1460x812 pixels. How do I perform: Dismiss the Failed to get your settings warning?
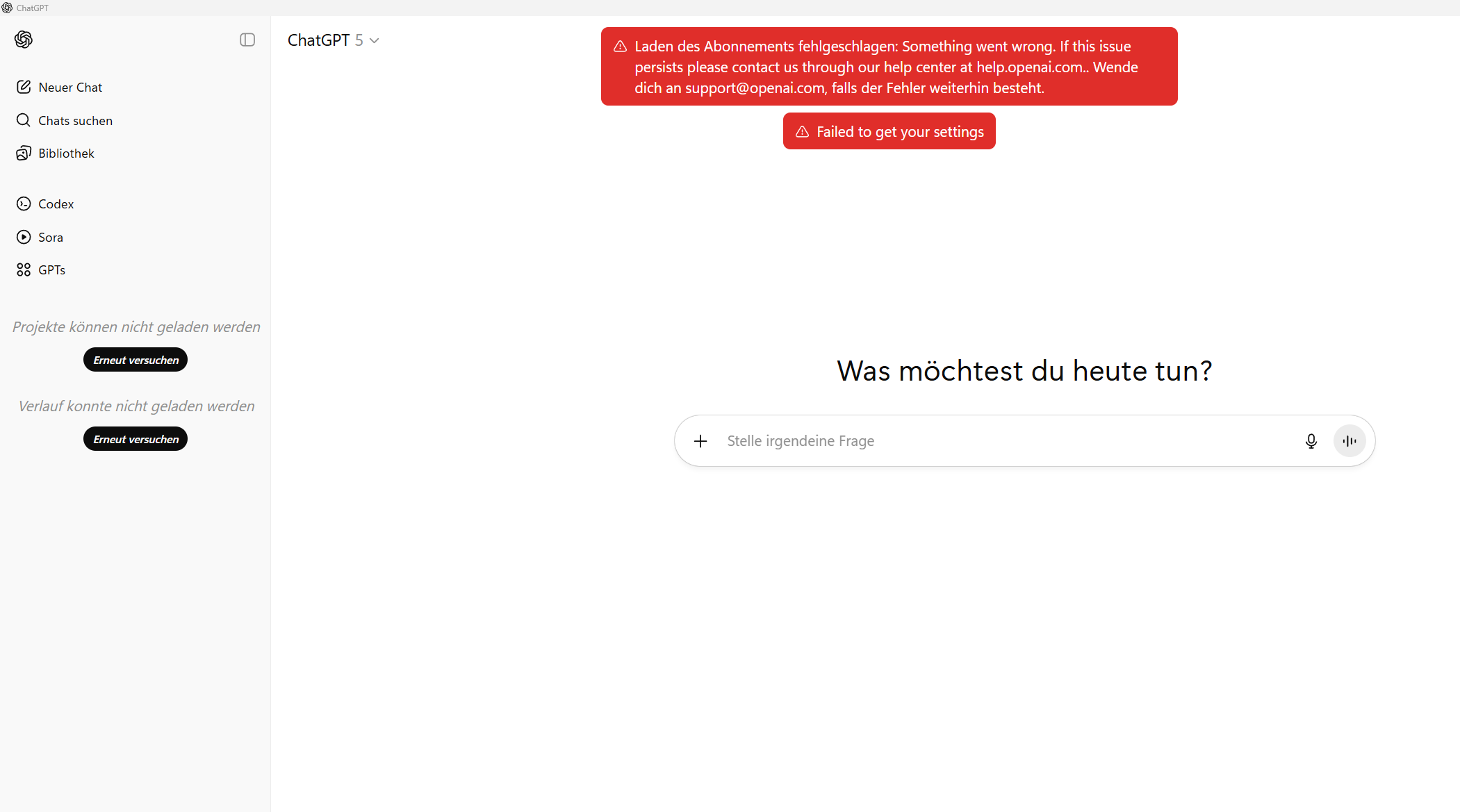tap(889, 131)
